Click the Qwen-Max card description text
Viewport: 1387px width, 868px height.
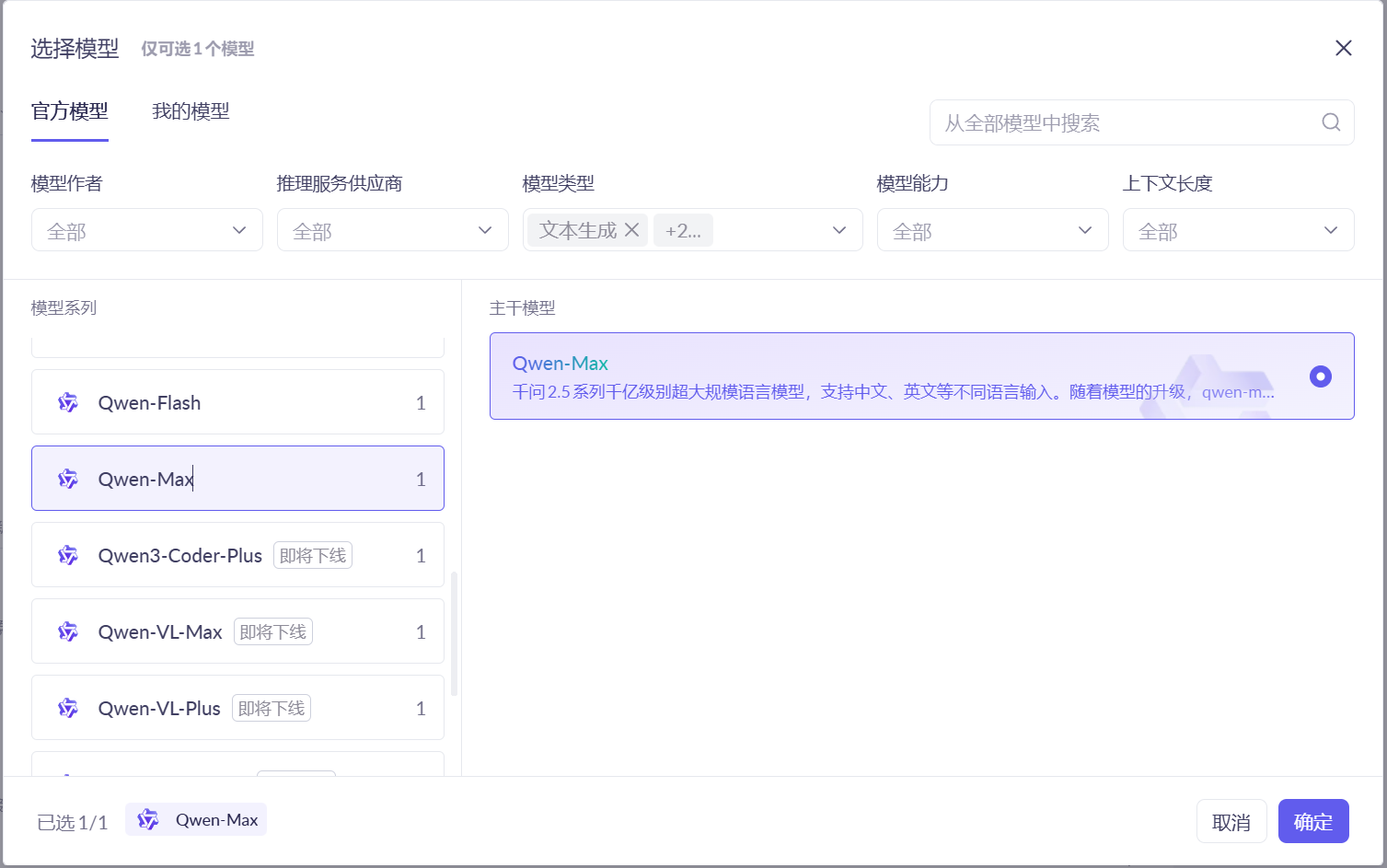pos(893,392)
